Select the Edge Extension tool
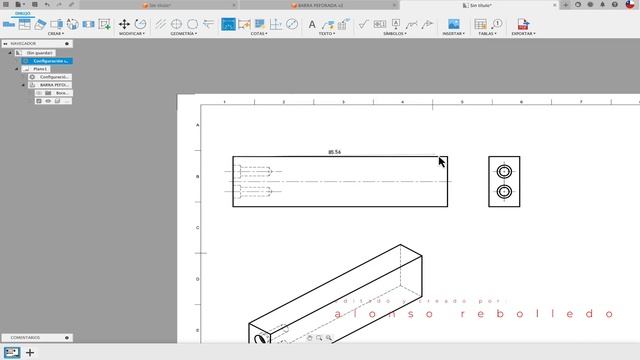The height and width of the screenshot is (360, 640). (208, 24)
